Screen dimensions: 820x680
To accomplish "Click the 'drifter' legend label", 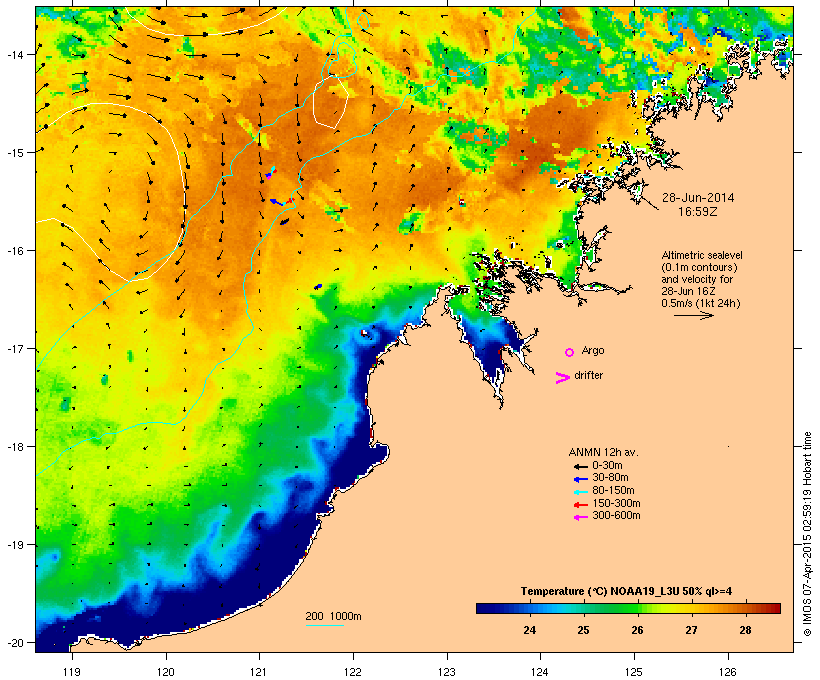I will [x=588, y=375].
